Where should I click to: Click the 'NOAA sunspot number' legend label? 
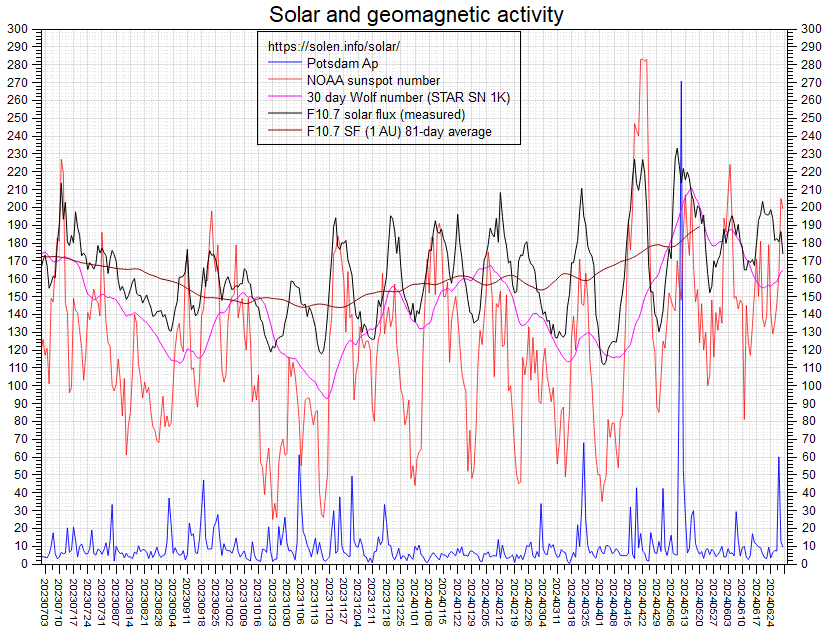373,80
